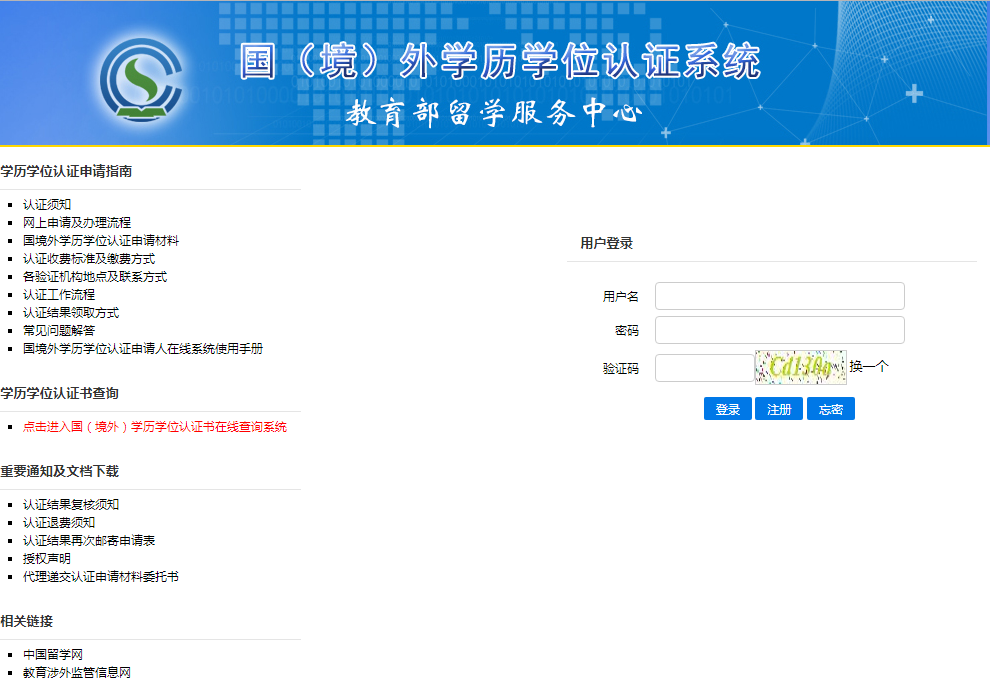This screenshot has width=990, height=691.
Task: Click the captcha verification image
Action: (800, 367)
